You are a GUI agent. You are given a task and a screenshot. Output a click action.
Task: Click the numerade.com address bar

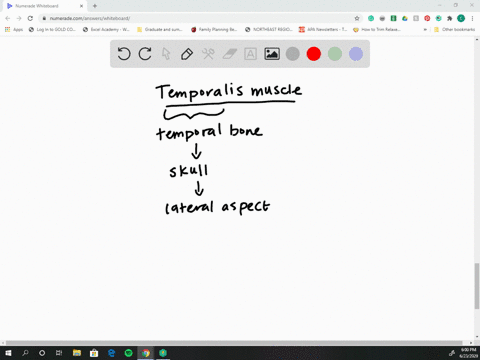[200, 18]
